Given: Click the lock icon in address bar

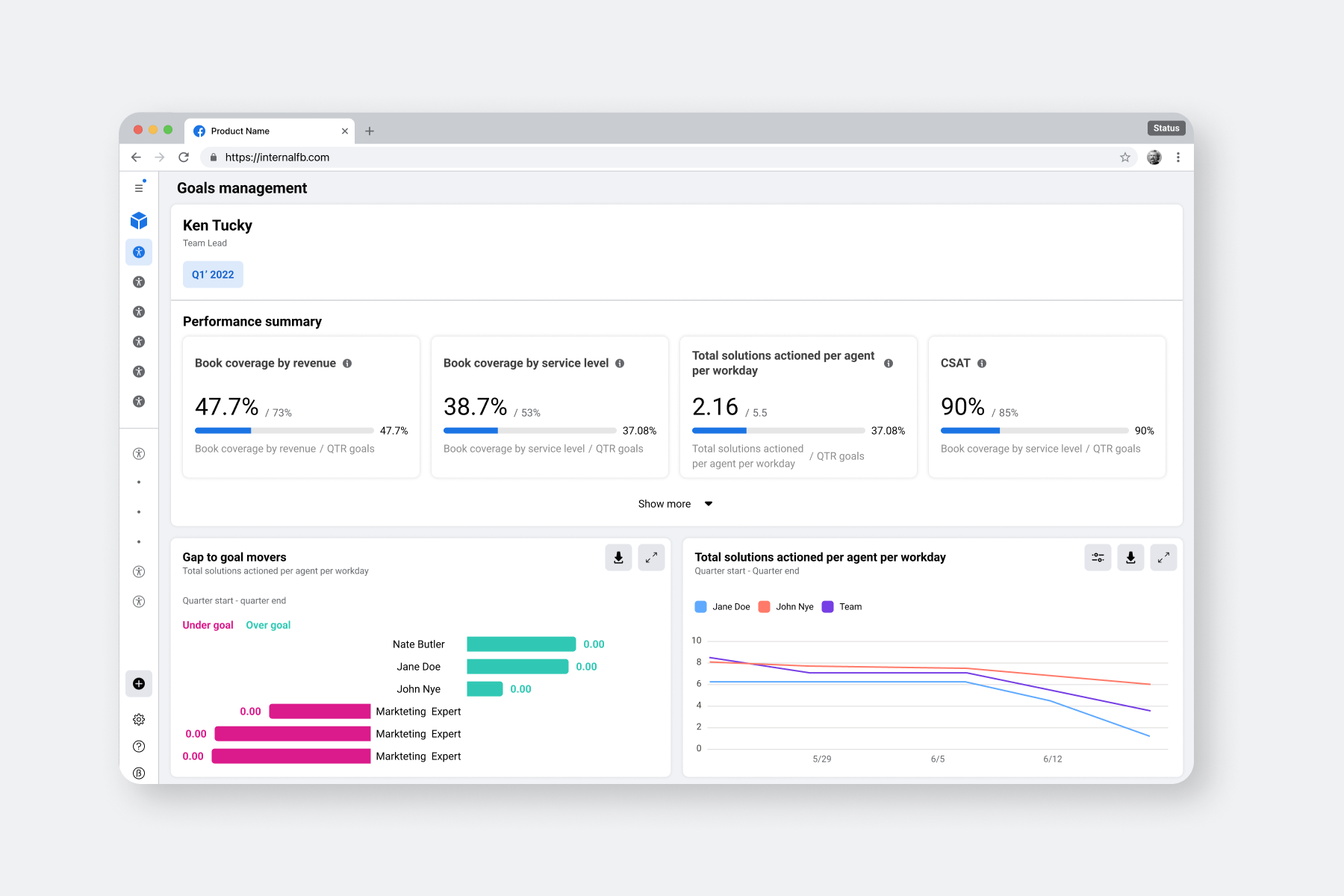Looking at the screenshot, I should click(x=214, y=158).
